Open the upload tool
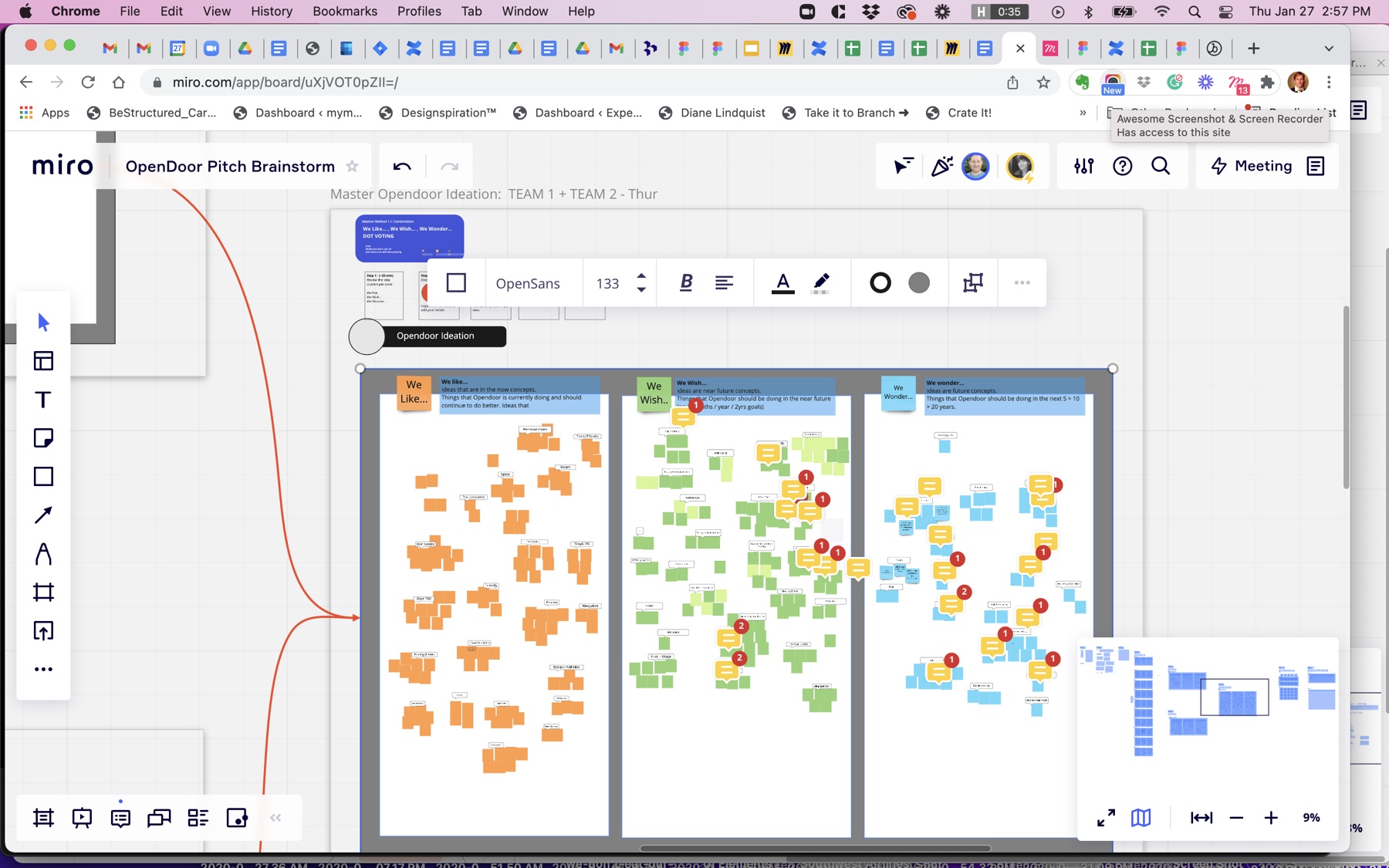 coord(43,631)
